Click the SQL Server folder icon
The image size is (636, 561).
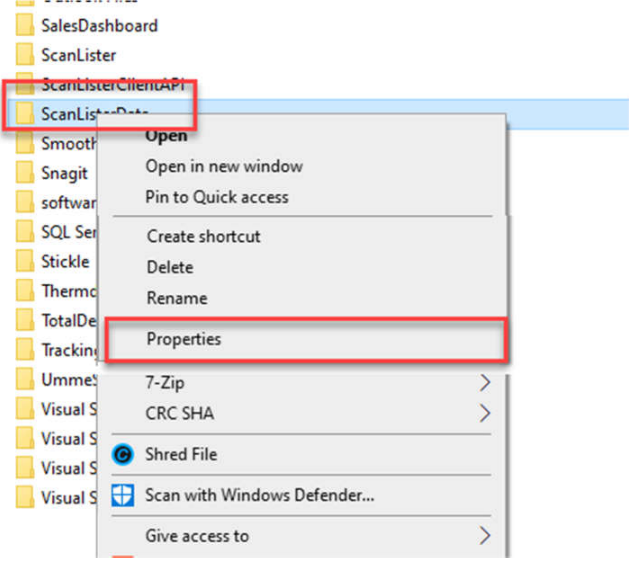pos(25,232)
